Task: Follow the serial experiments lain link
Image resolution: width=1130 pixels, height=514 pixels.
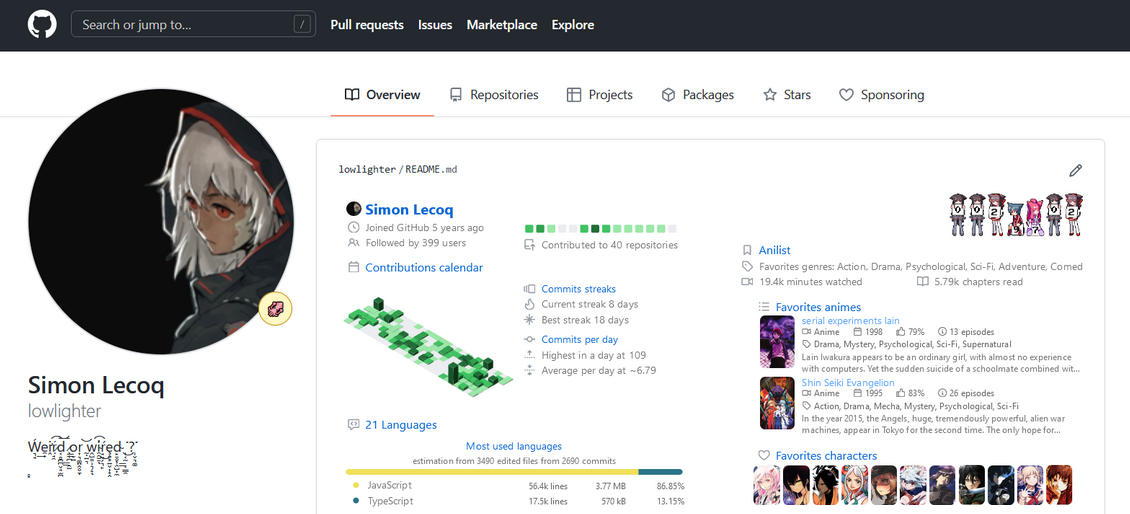Action: point(850,321)
